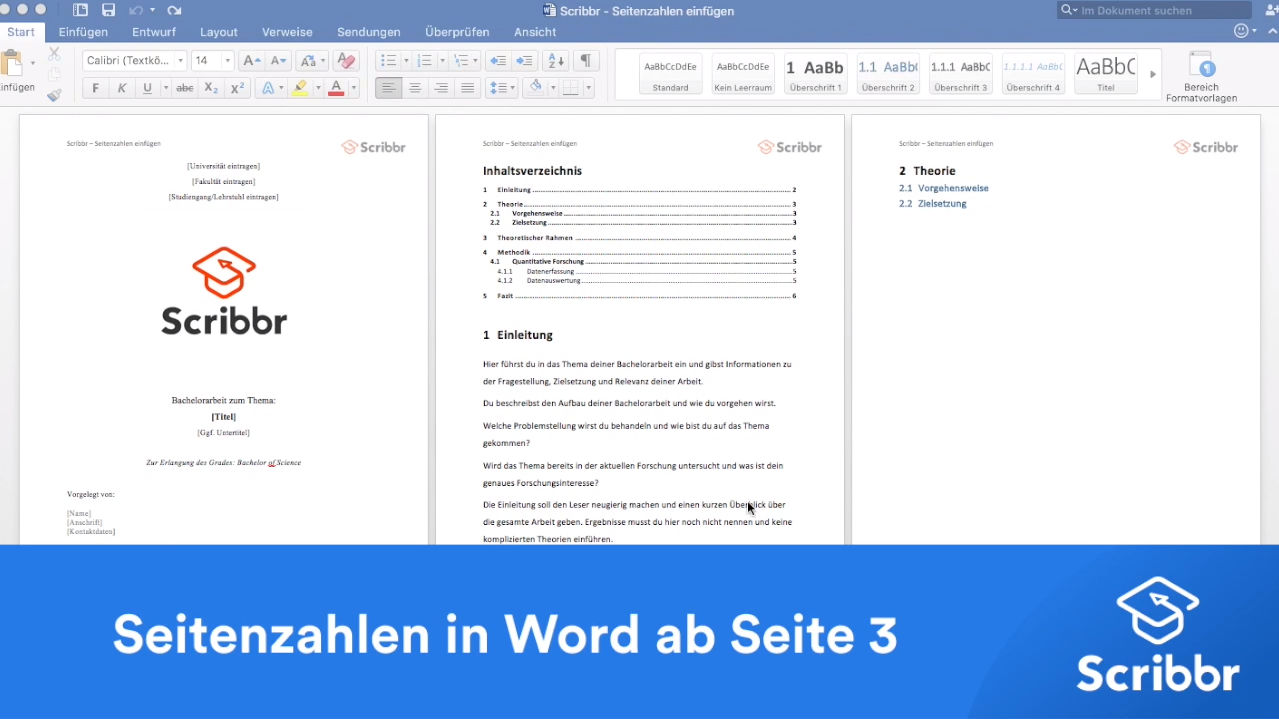Switch to the Einfügen tab

pyautogui.click(x=83, y=32)
